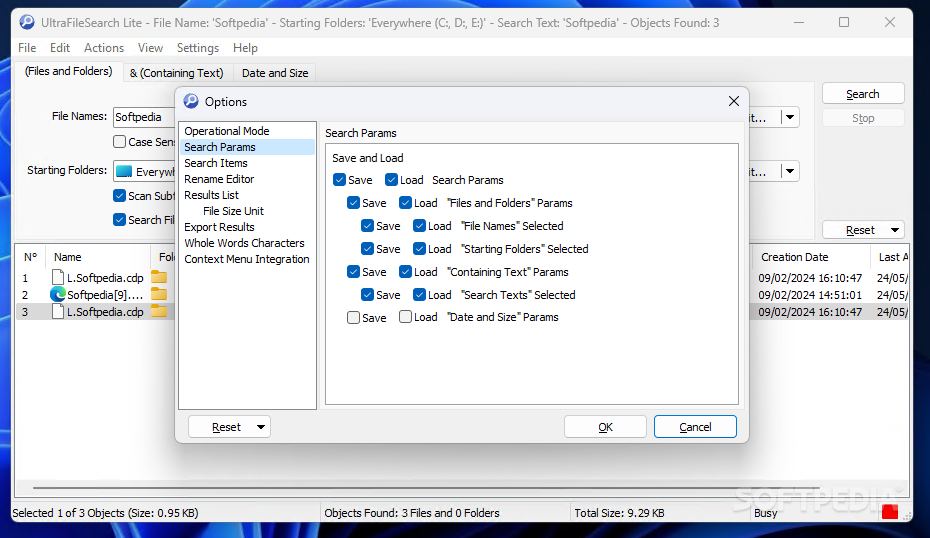This screenshot has width=930, height=538.
Task: Switch to Date and Size tab
Action: point(275,73)
